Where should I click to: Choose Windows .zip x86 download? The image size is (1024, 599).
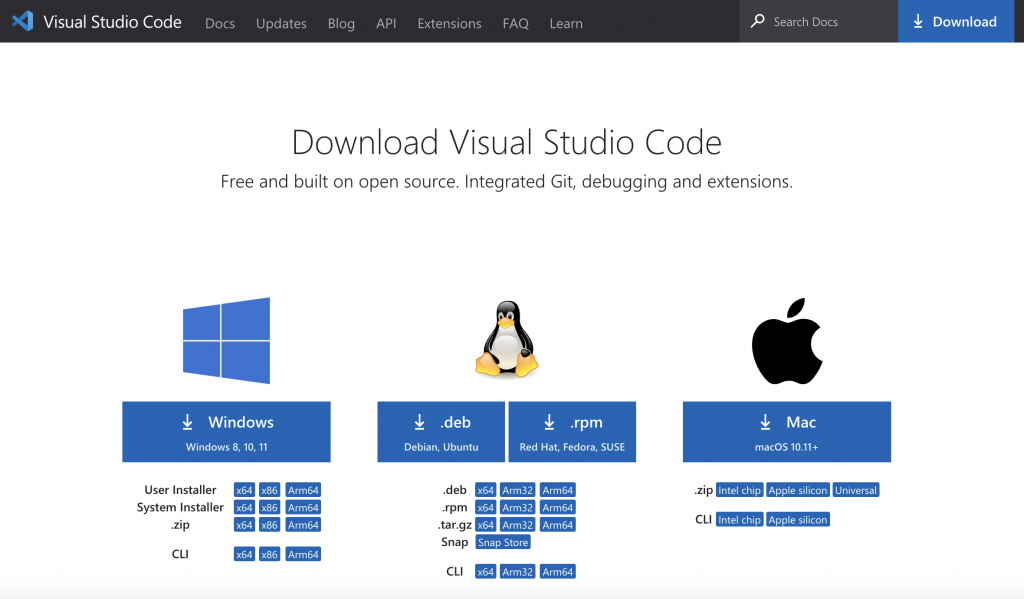pyautogui.click(x=269, y=525)
